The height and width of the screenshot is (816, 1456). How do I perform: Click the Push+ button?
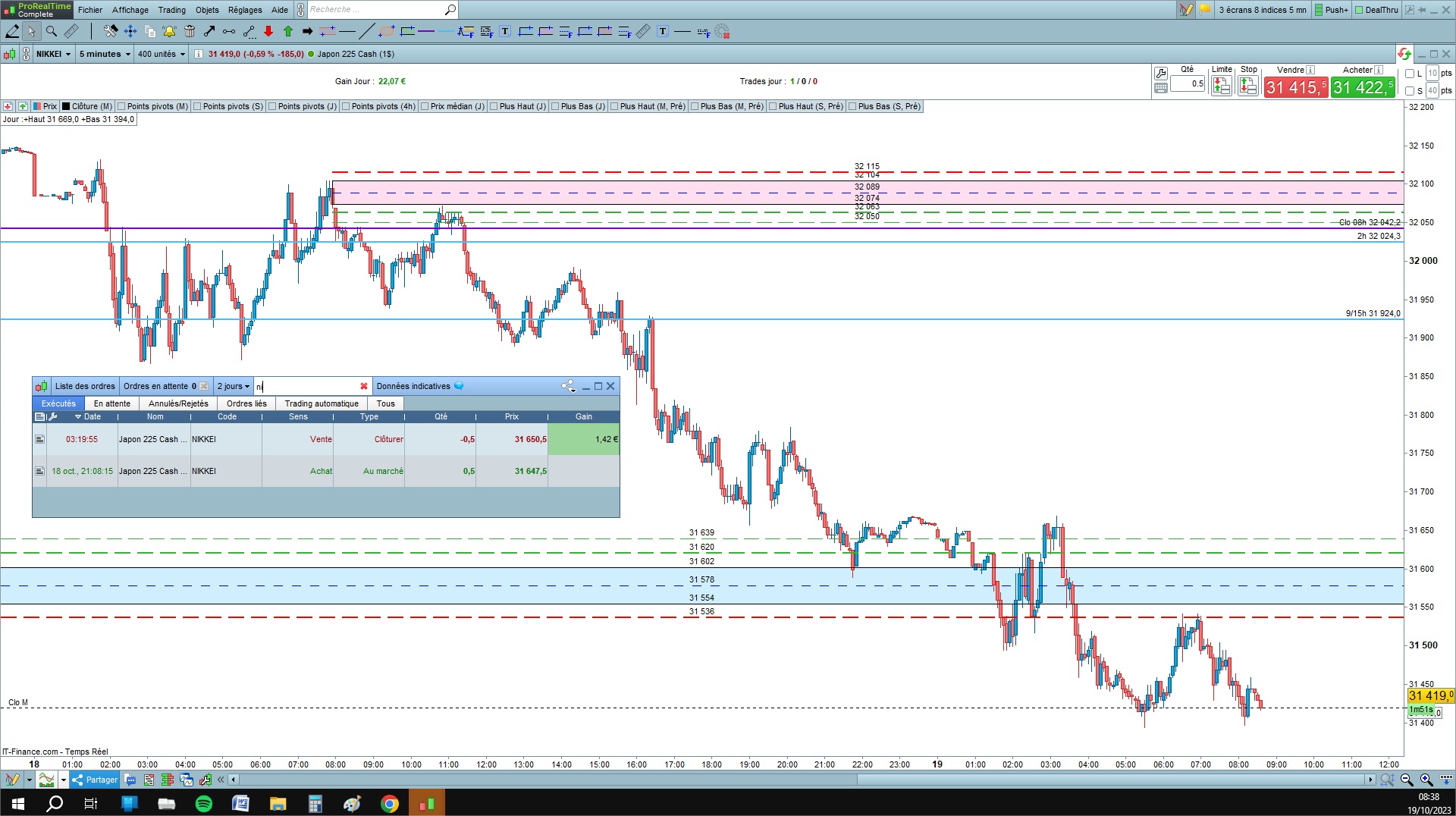coord(1332,10)
